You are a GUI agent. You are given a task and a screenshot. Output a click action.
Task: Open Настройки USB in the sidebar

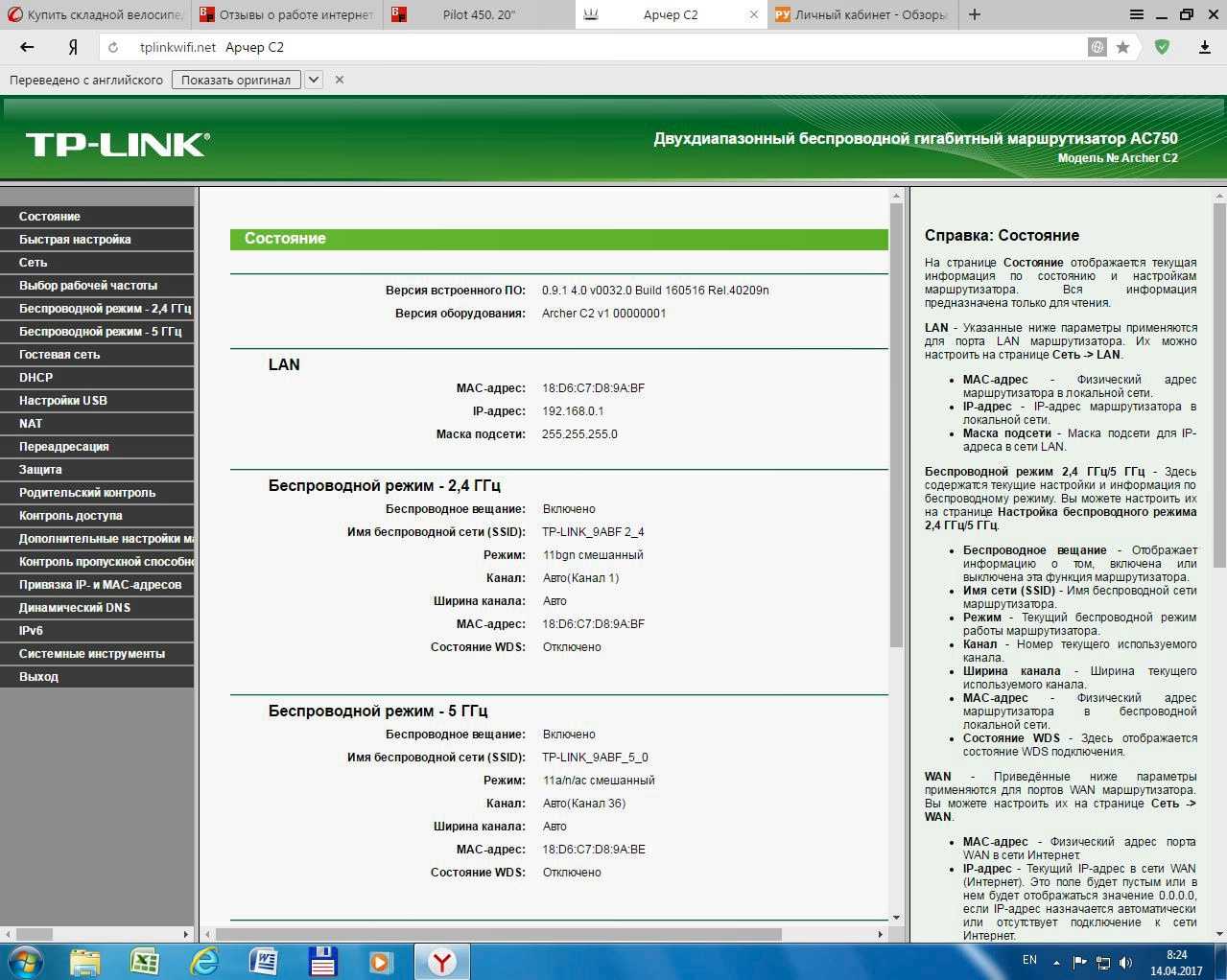point(97,401)
